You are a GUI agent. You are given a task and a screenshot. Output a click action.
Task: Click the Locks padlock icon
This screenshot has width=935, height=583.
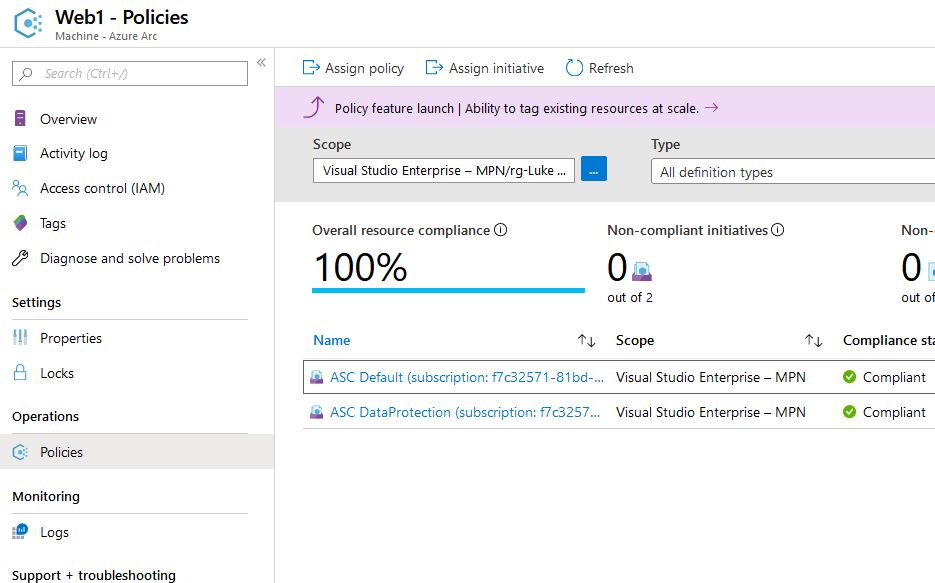point(20,373)
